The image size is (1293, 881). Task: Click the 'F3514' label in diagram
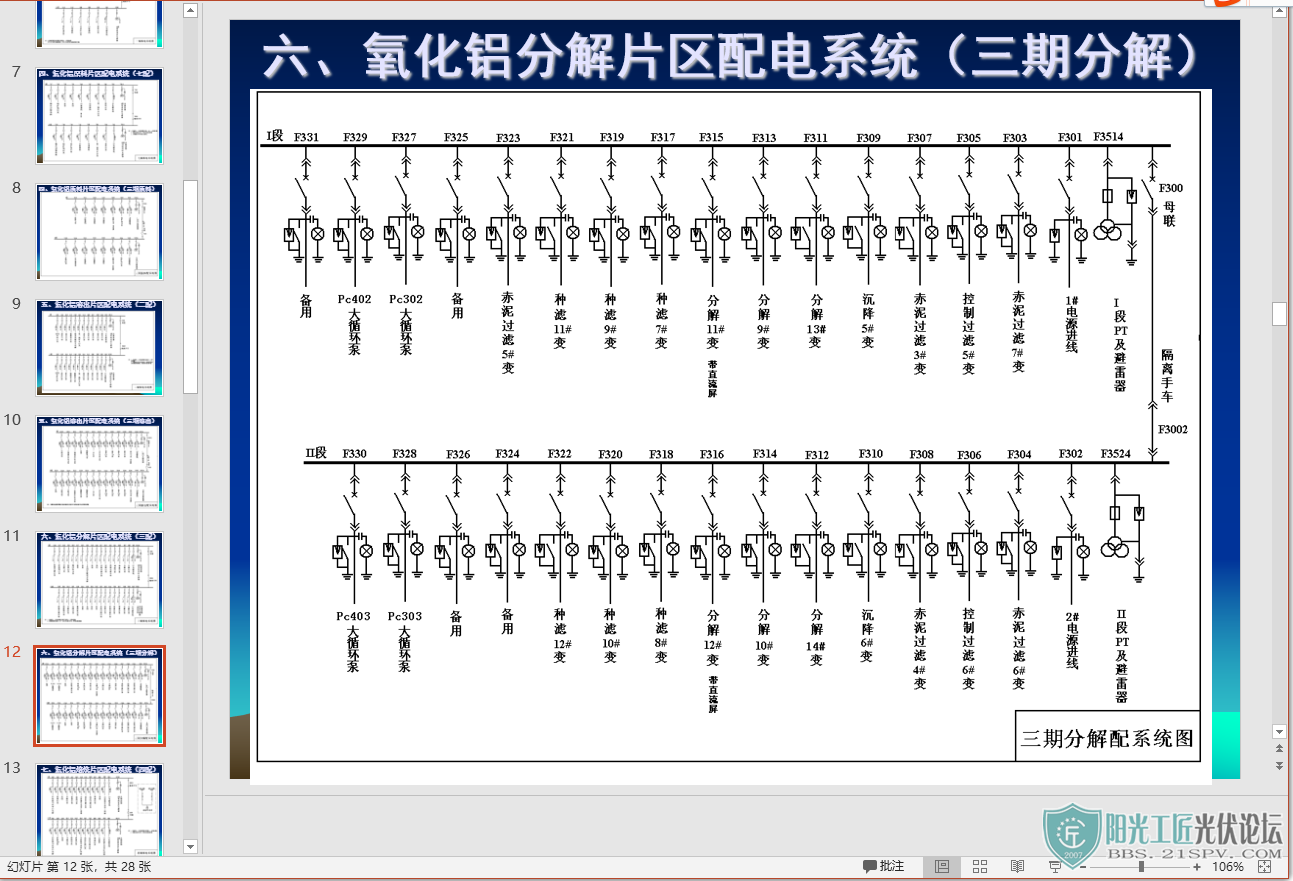coord(1108,137)
